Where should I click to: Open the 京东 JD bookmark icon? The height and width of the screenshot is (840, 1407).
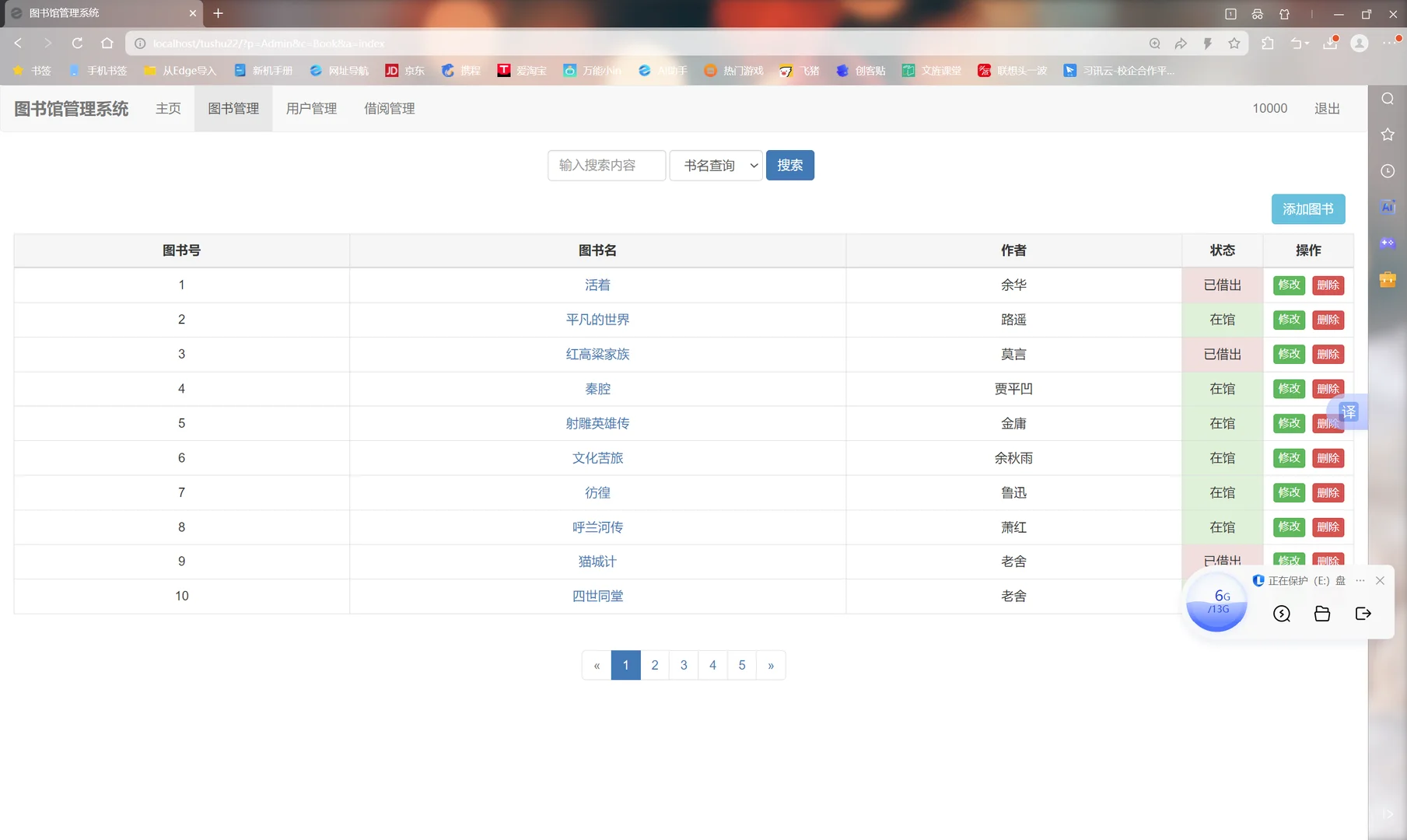coord(392,70)
